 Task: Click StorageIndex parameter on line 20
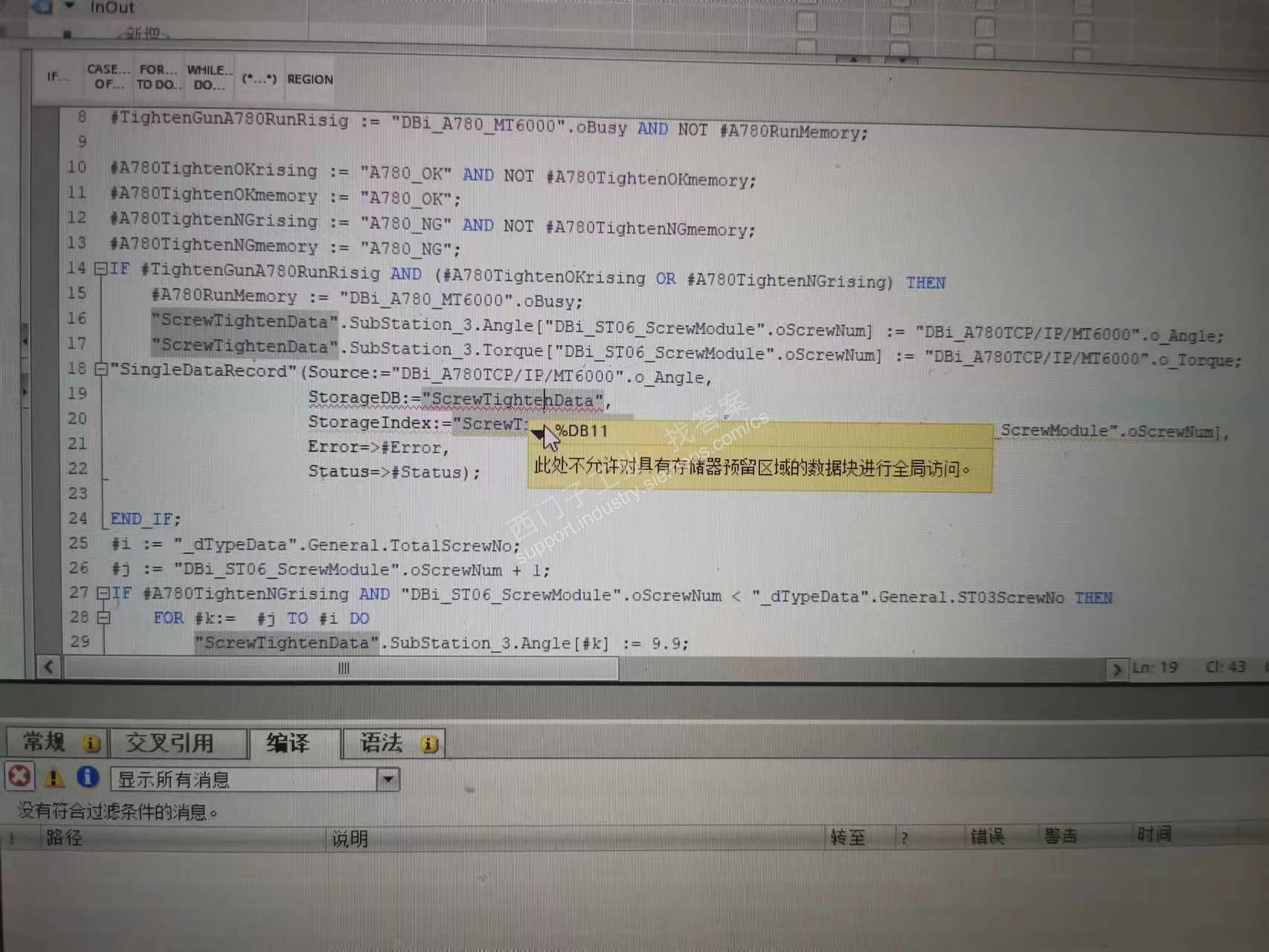380,422
